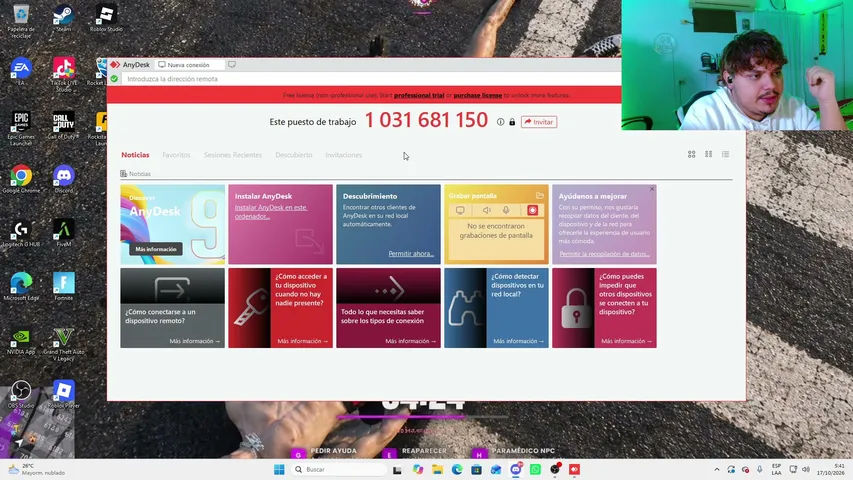Open ¿Cómo conectarse a un dispositivo remoto? card
This screenshot has width=853, height=480.
click(172, 308)
